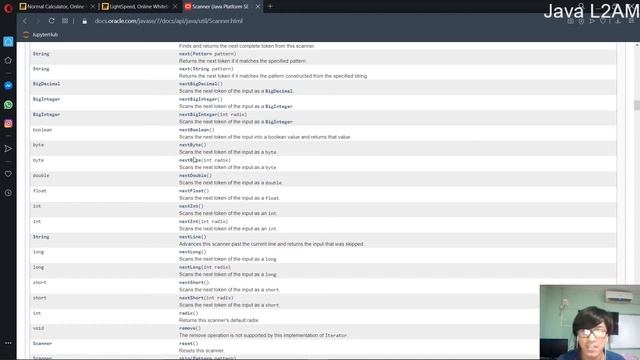Open the nextLong(int radix) method link

tap(204, 267)
